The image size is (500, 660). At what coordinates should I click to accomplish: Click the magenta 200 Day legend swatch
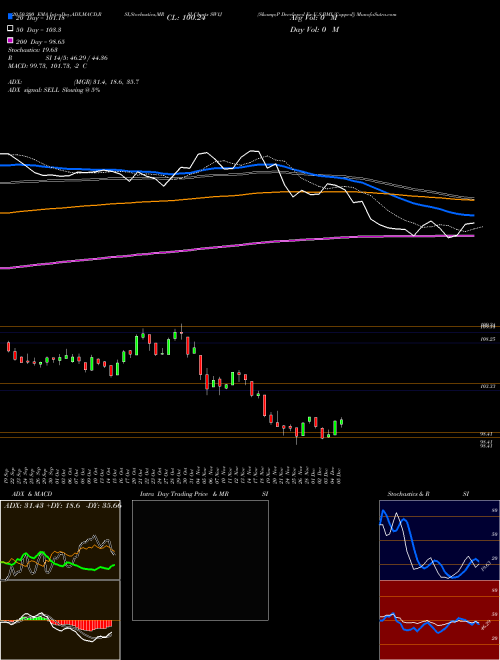tap(10, 41)
